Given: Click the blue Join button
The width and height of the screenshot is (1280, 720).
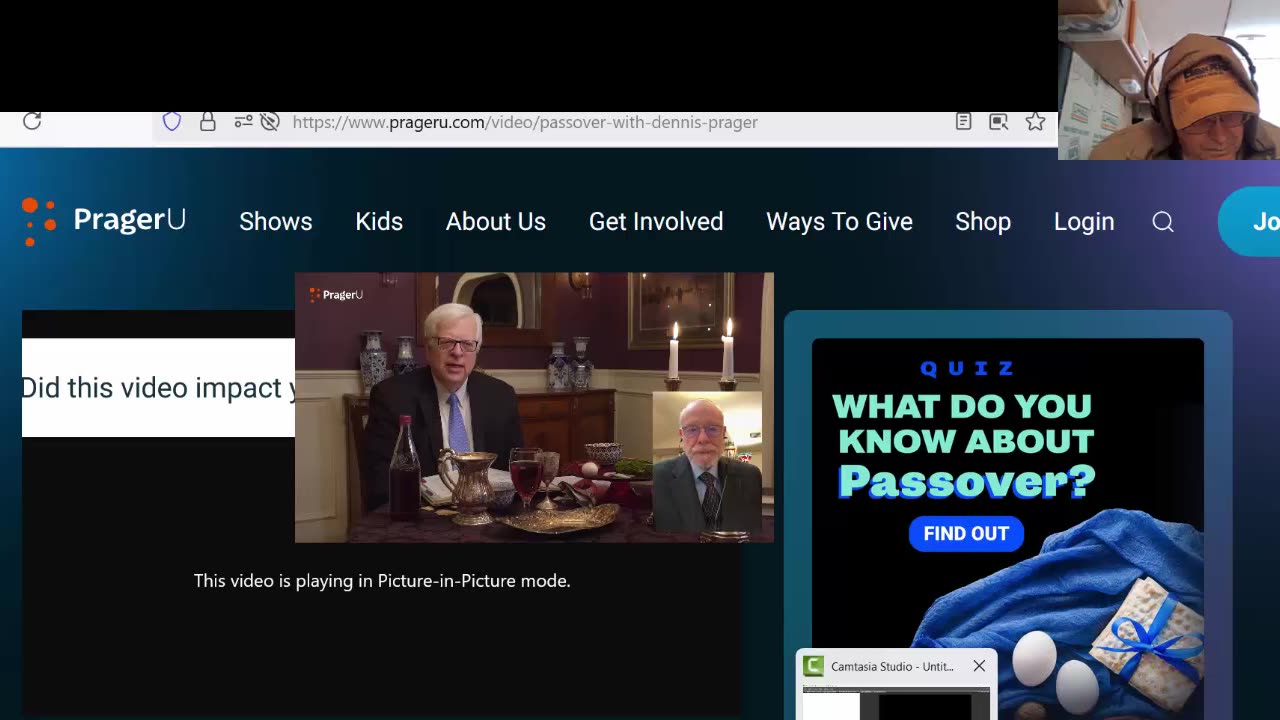Looking at the screenshot, I should click(x=1250, y=221).
